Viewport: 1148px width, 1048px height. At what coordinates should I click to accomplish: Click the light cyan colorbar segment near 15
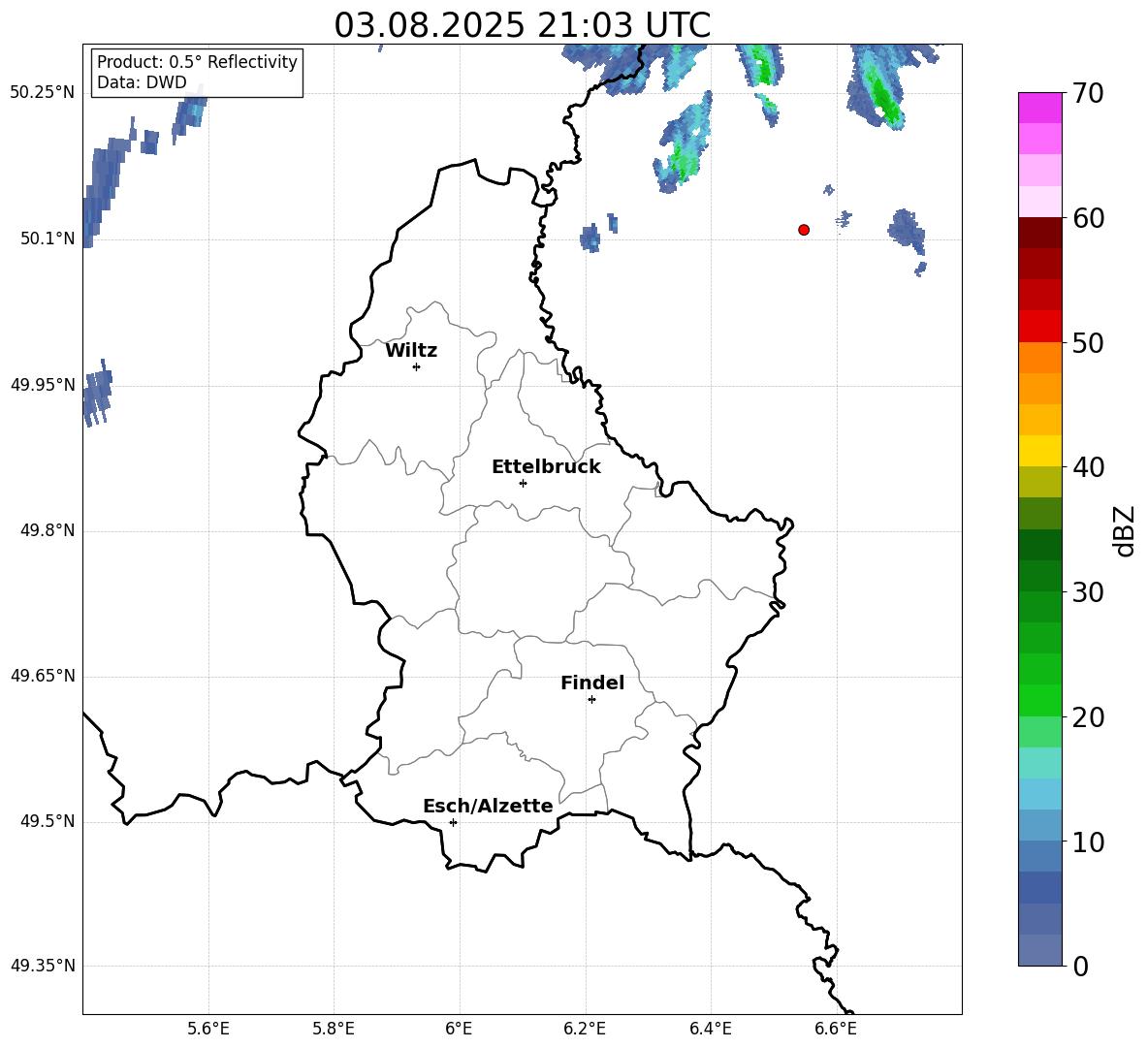click(x=1039, y=763)
